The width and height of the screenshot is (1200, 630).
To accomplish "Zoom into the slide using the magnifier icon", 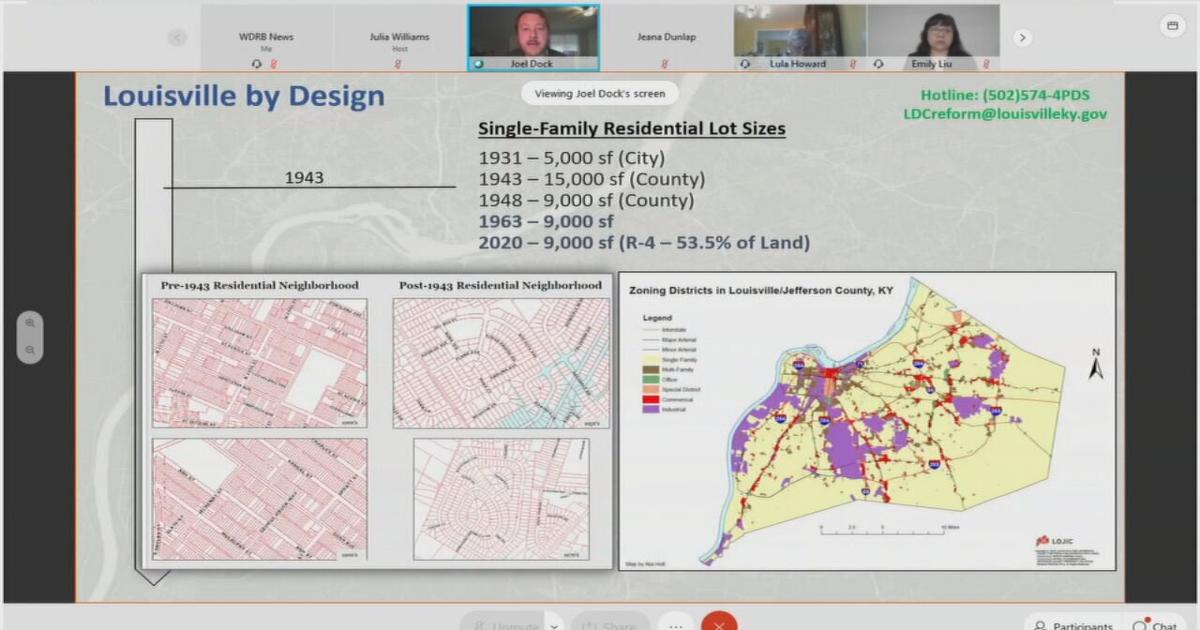I will tap(31, 322).
